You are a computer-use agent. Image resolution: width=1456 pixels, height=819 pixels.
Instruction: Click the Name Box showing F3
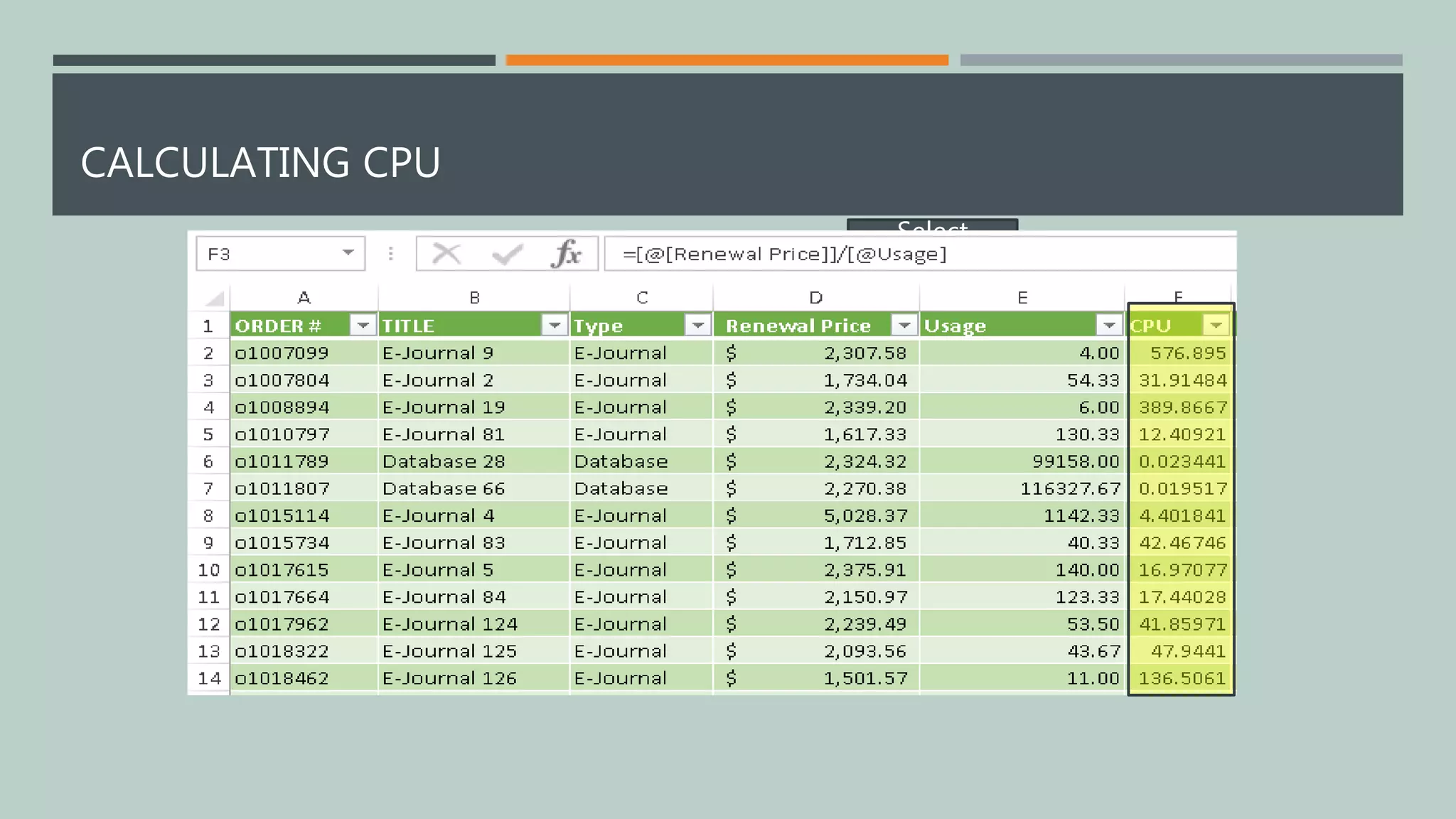click(x=280, y=254)
